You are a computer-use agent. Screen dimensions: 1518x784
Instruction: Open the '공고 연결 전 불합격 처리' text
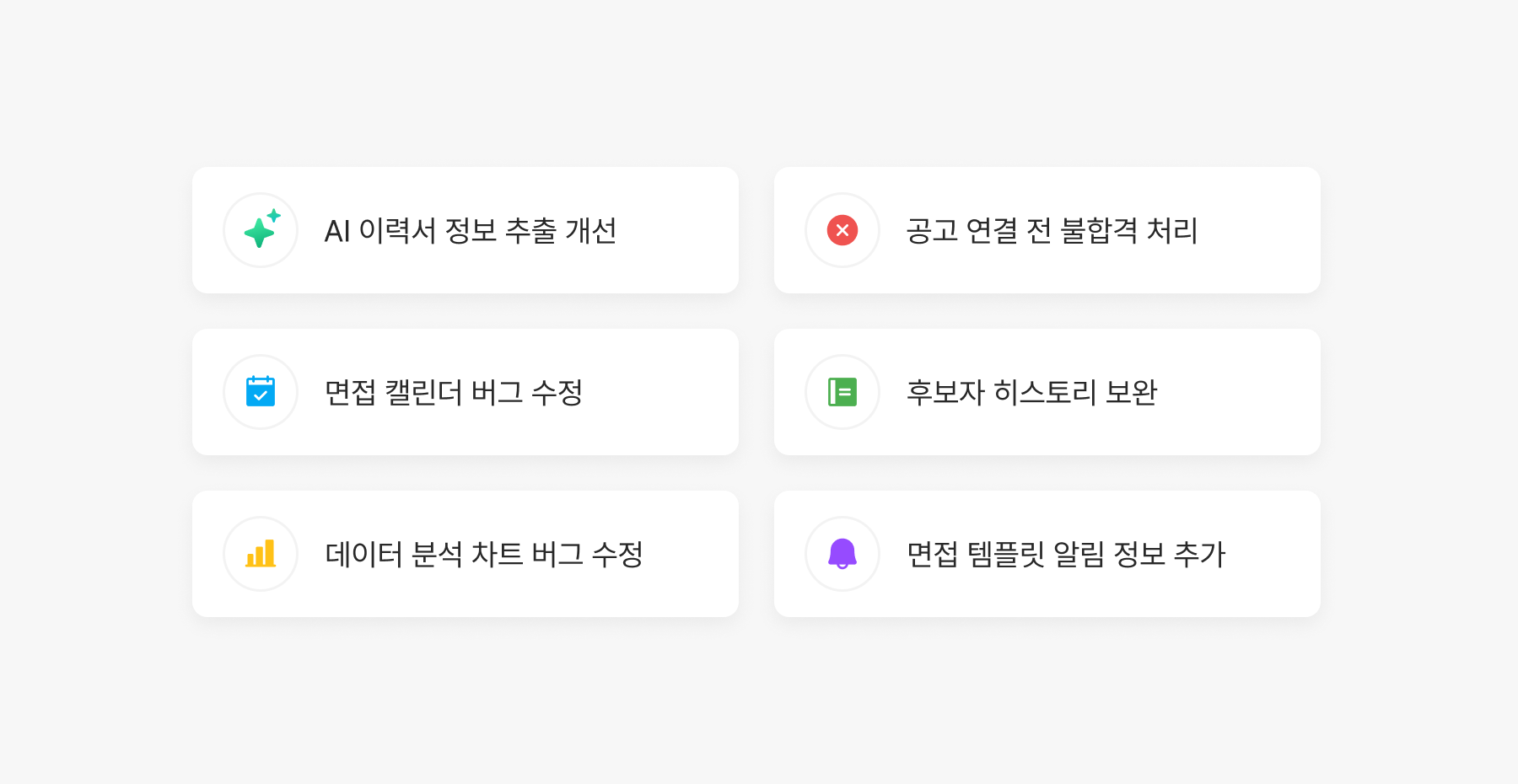pos(1051,231)
